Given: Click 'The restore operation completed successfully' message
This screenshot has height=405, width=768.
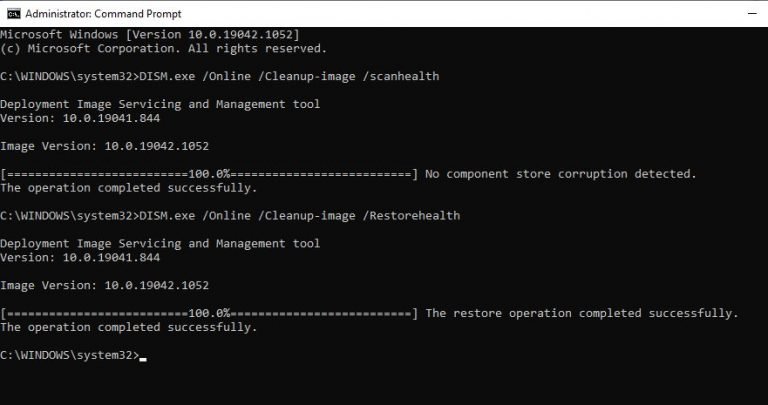Looking at the screenshot, I should coord(582,313).
